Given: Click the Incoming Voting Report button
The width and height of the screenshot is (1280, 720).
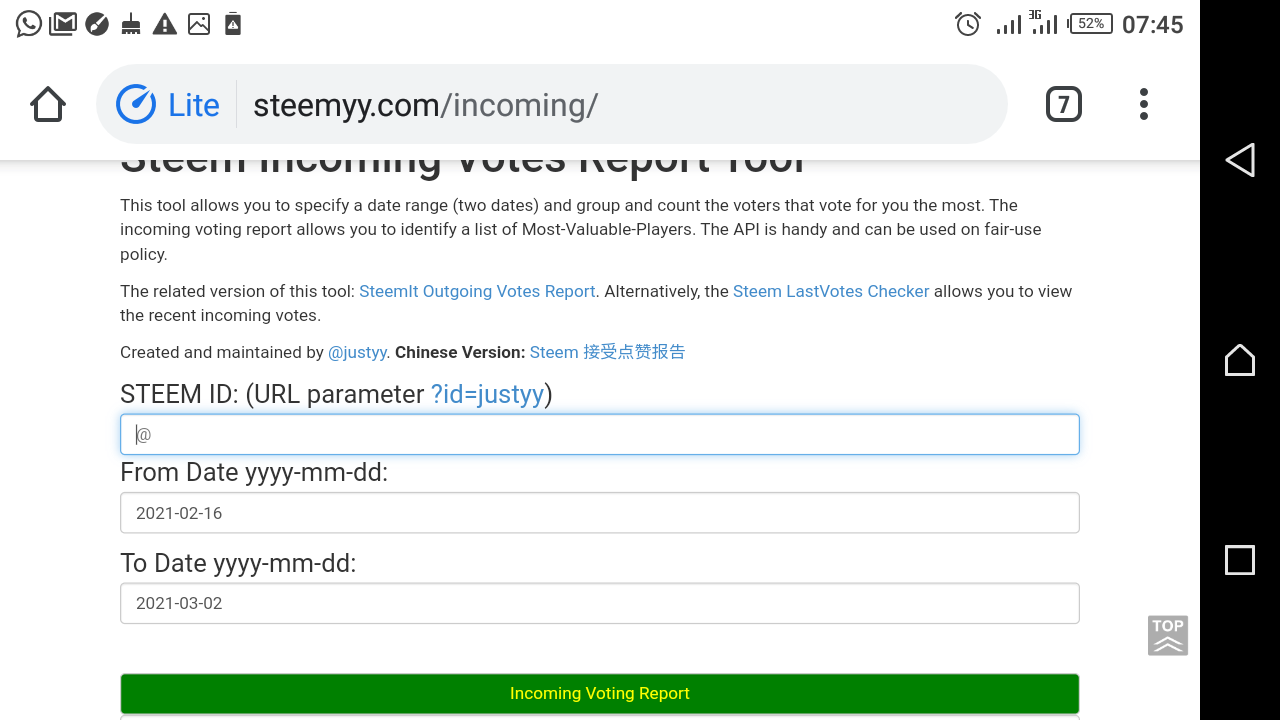Looking at the screenshot, I should coord(600,693).
